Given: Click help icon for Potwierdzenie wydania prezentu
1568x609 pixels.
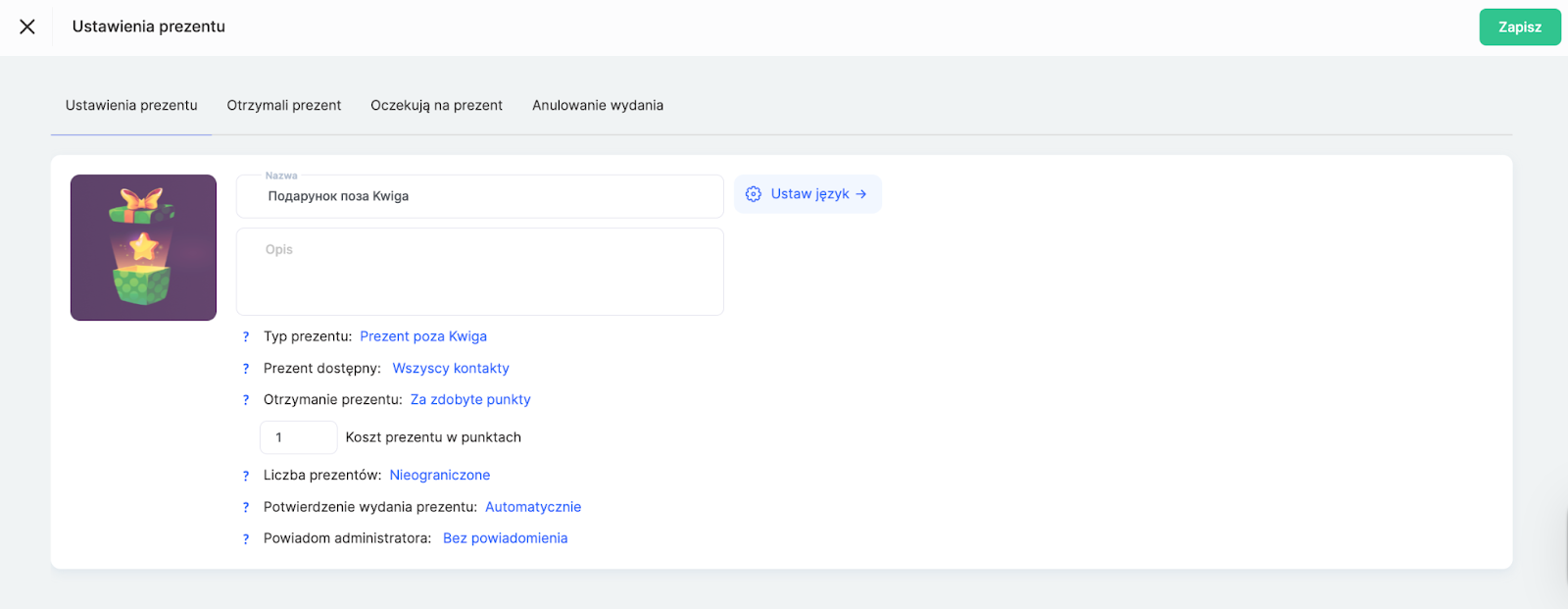Looking at the screenshot, I should (x=246, y=507).
